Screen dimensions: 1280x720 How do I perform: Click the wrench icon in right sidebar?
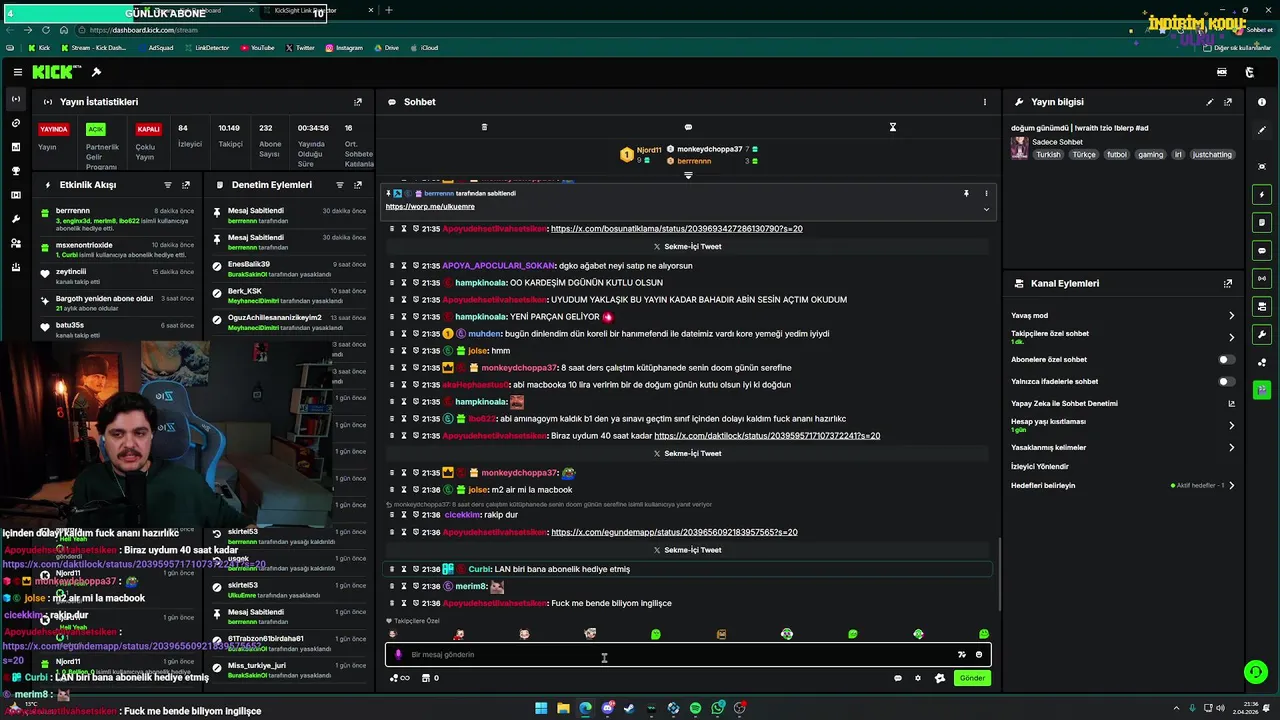coord(1262,334)
